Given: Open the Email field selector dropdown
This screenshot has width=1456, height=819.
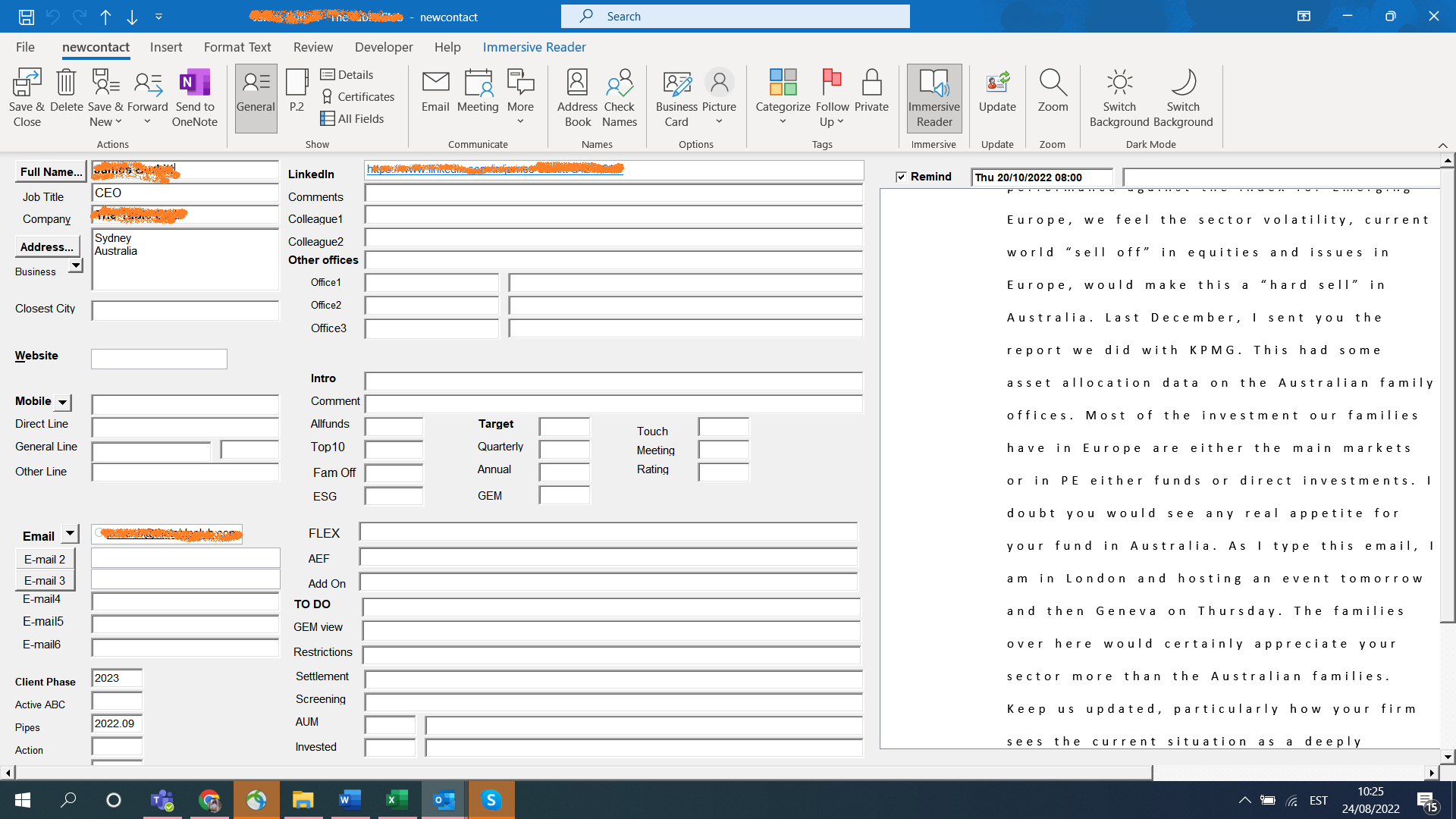Looking at the screenshot, I should click(70, 534).
